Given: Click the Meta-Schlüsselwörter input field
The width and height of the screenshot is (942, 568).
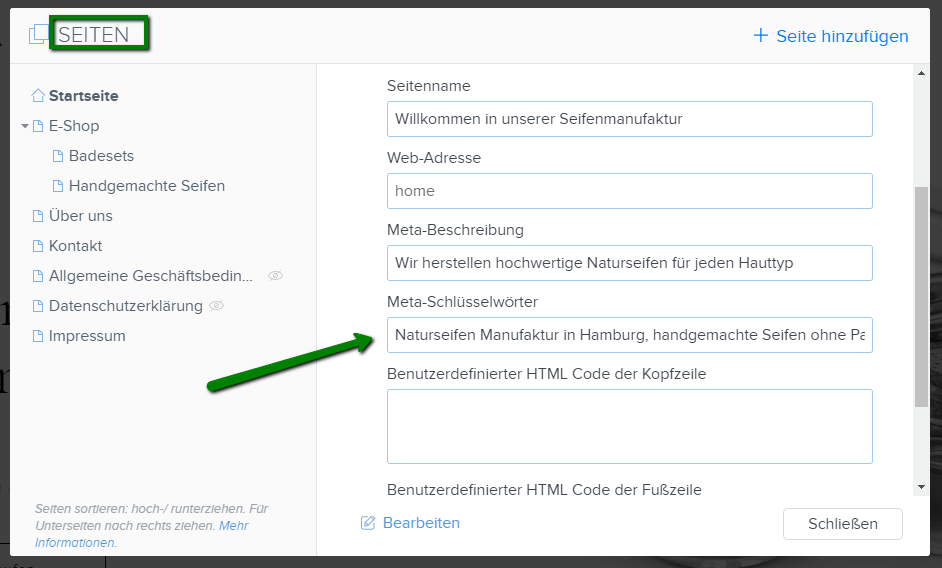Looking at the screenshot, I should 630,335.
